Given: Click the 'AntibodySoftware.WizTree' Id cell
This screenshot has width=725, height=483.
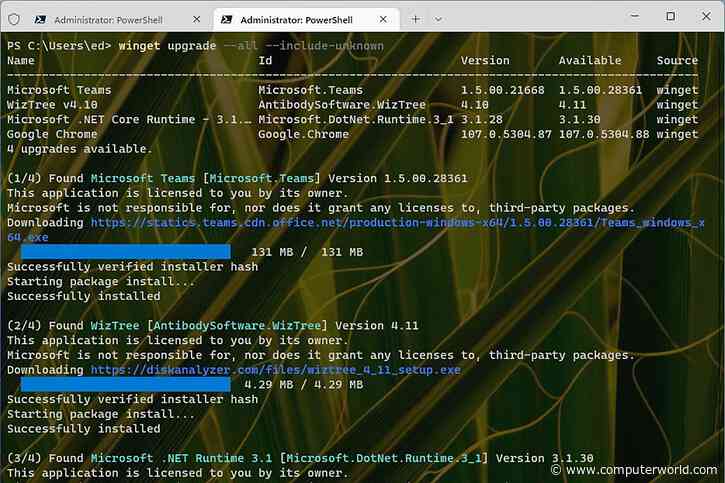Looking at the screenshot, I should tap(342, 104).
